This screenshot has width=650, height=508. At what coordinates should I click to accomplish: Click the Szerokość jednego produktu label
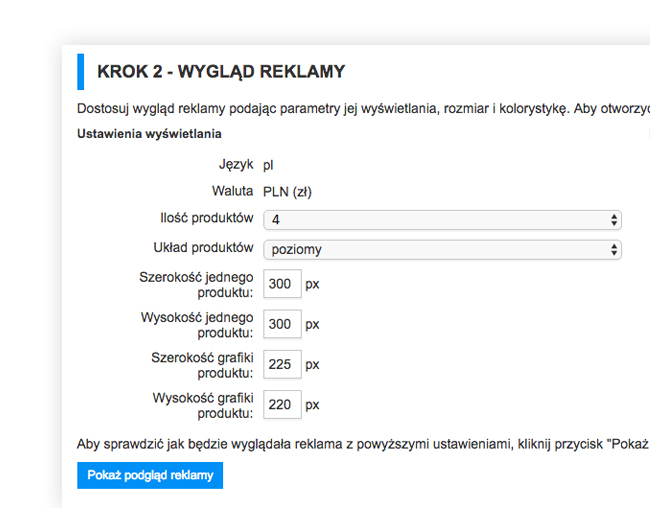coord(196,285)
